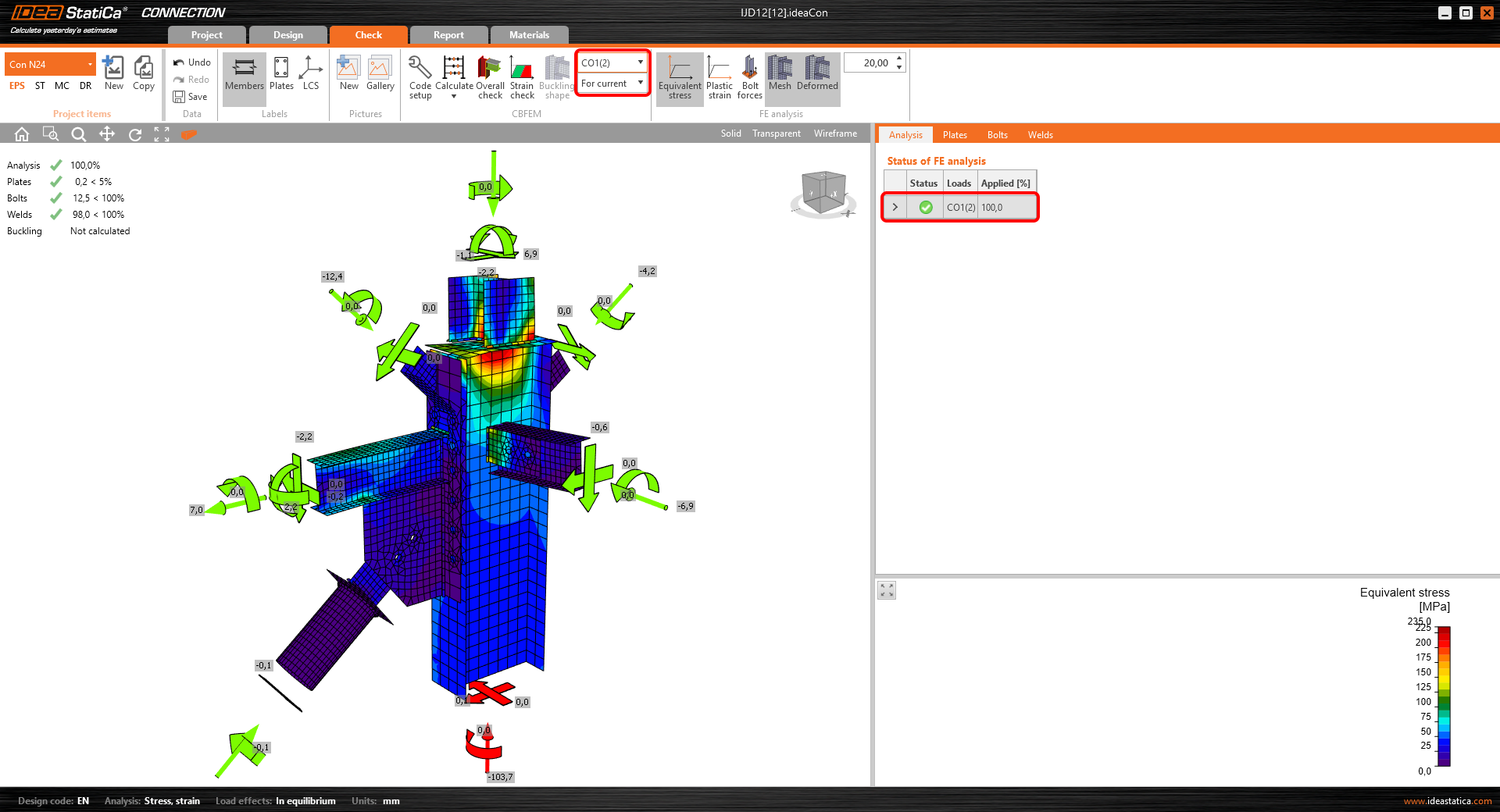The height and width of the screenshot is (812, 1500).
Task: Click the green status icon for CO1(2)
Action: click(x=926, y=207)
